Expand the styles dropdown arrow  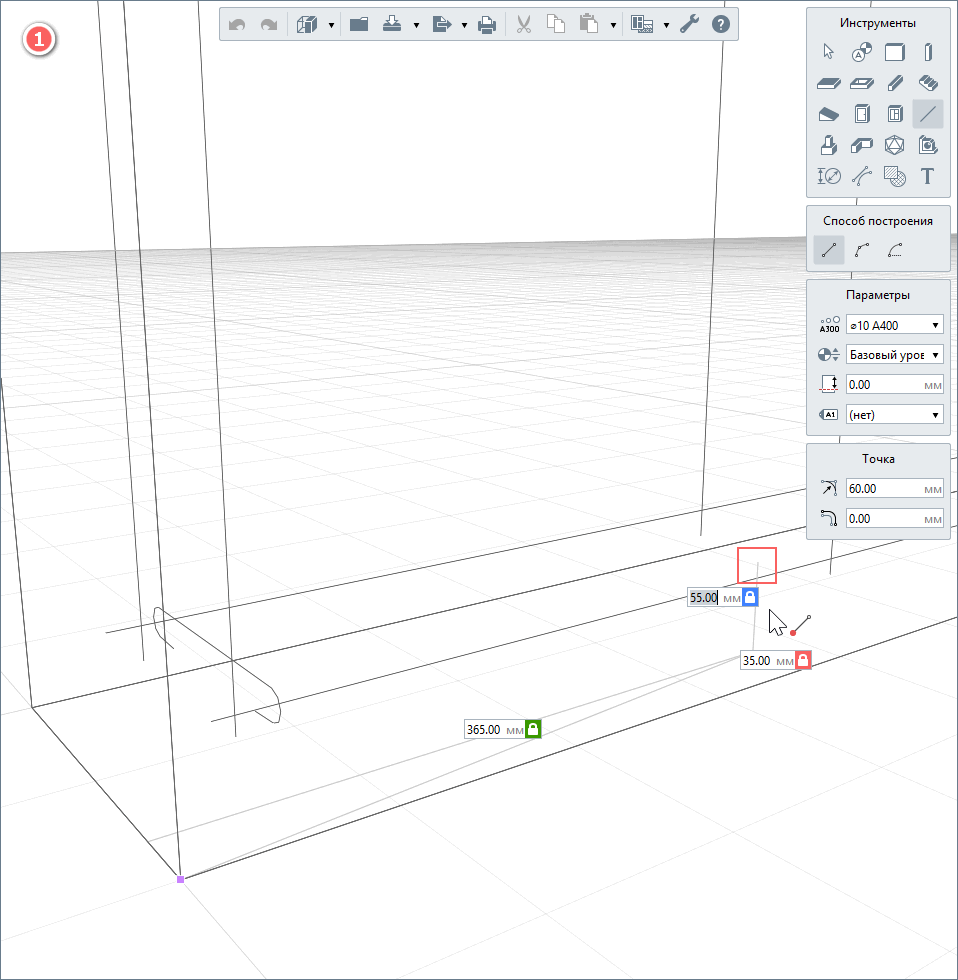pyautogui.click(x=666, y=25)
